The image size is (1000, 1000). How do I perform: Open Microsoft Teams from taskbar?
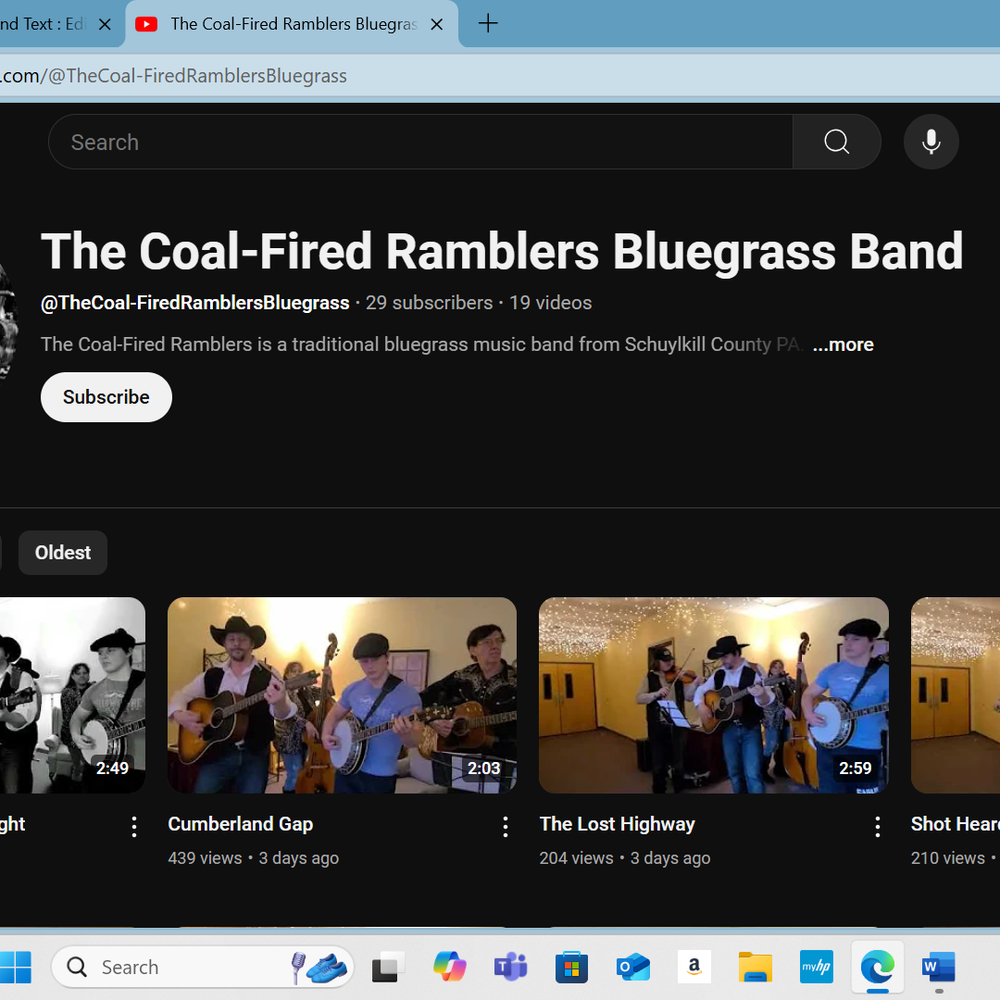[x=510, y=967]
